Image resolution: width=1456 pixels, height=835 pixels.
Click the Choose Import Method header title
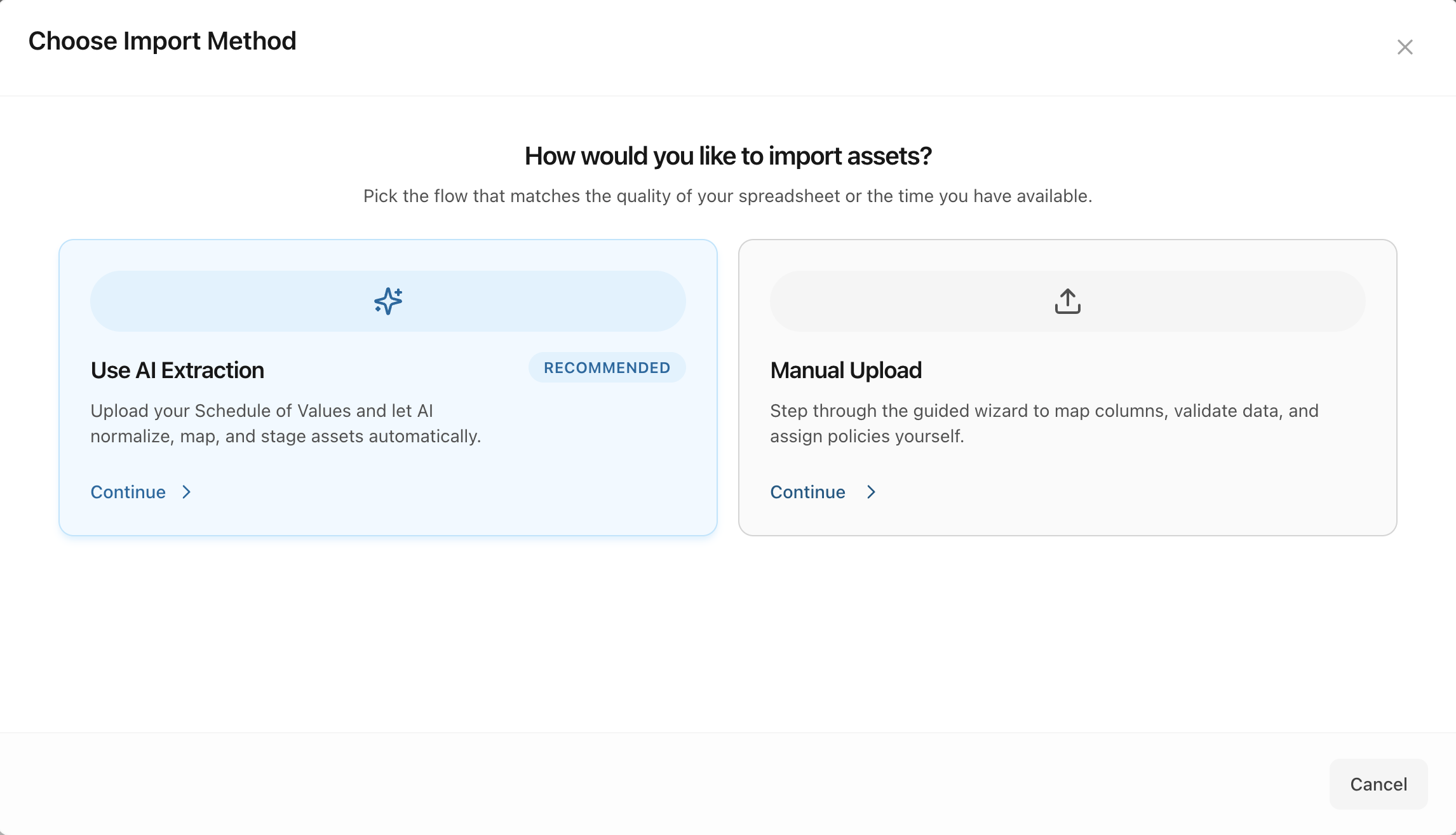162,41
